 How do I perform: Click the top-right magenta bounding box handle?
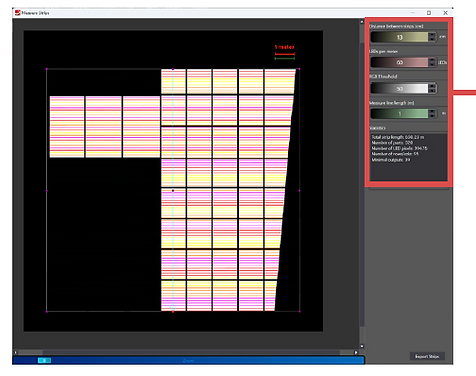click(299, 69)
